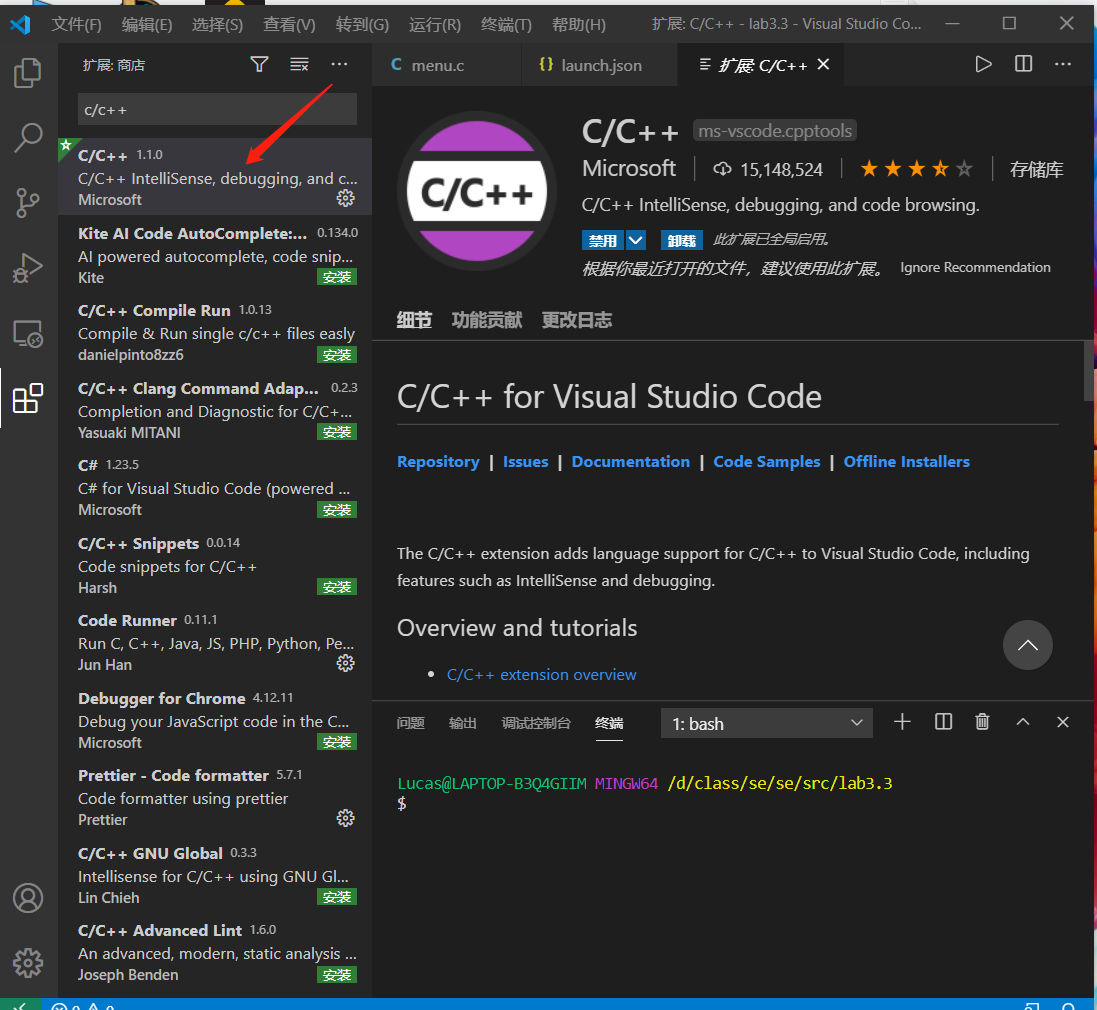Expand the 禁用 dropdown arrow
The width and height of the screenshot is (1097, 1010).
pos(636,241)
